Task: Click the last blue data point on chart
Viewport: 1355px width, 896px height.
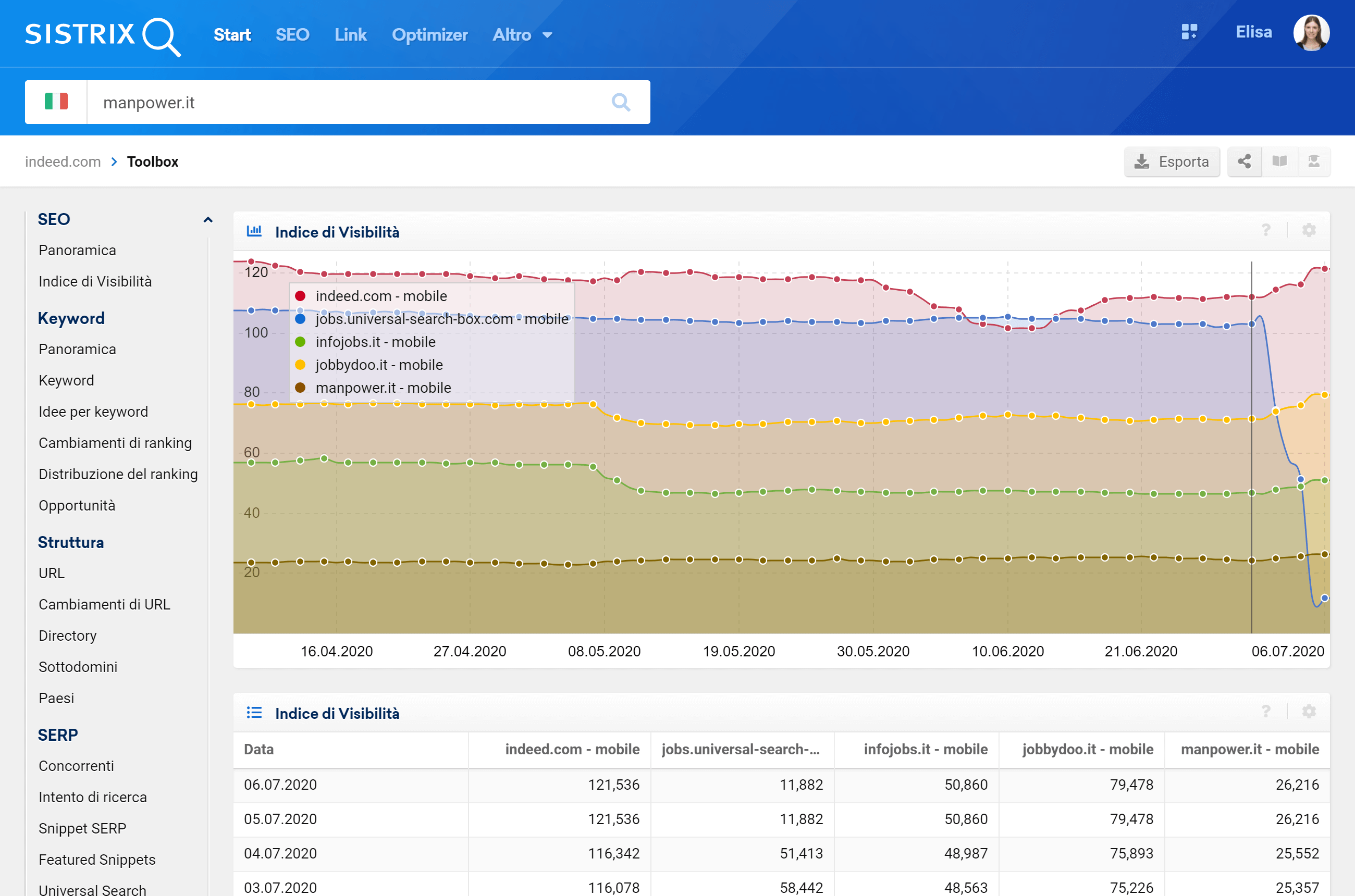Action: tap(1324, 598)
